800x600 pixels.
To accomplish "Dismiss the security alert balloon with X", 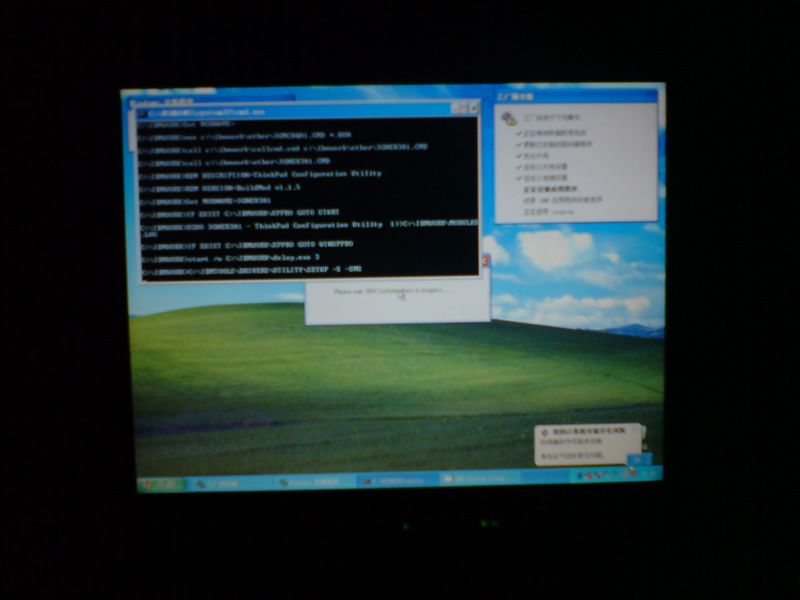I will pos(635,431).
